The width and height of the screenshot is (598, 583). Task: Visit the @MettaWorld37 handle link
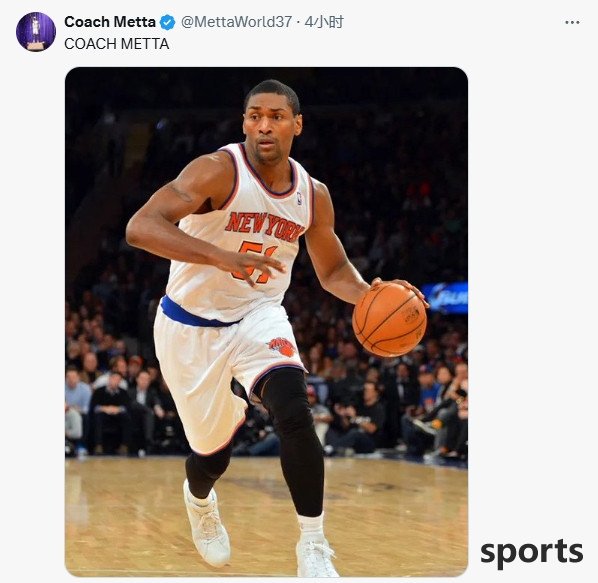pos(236,22)
